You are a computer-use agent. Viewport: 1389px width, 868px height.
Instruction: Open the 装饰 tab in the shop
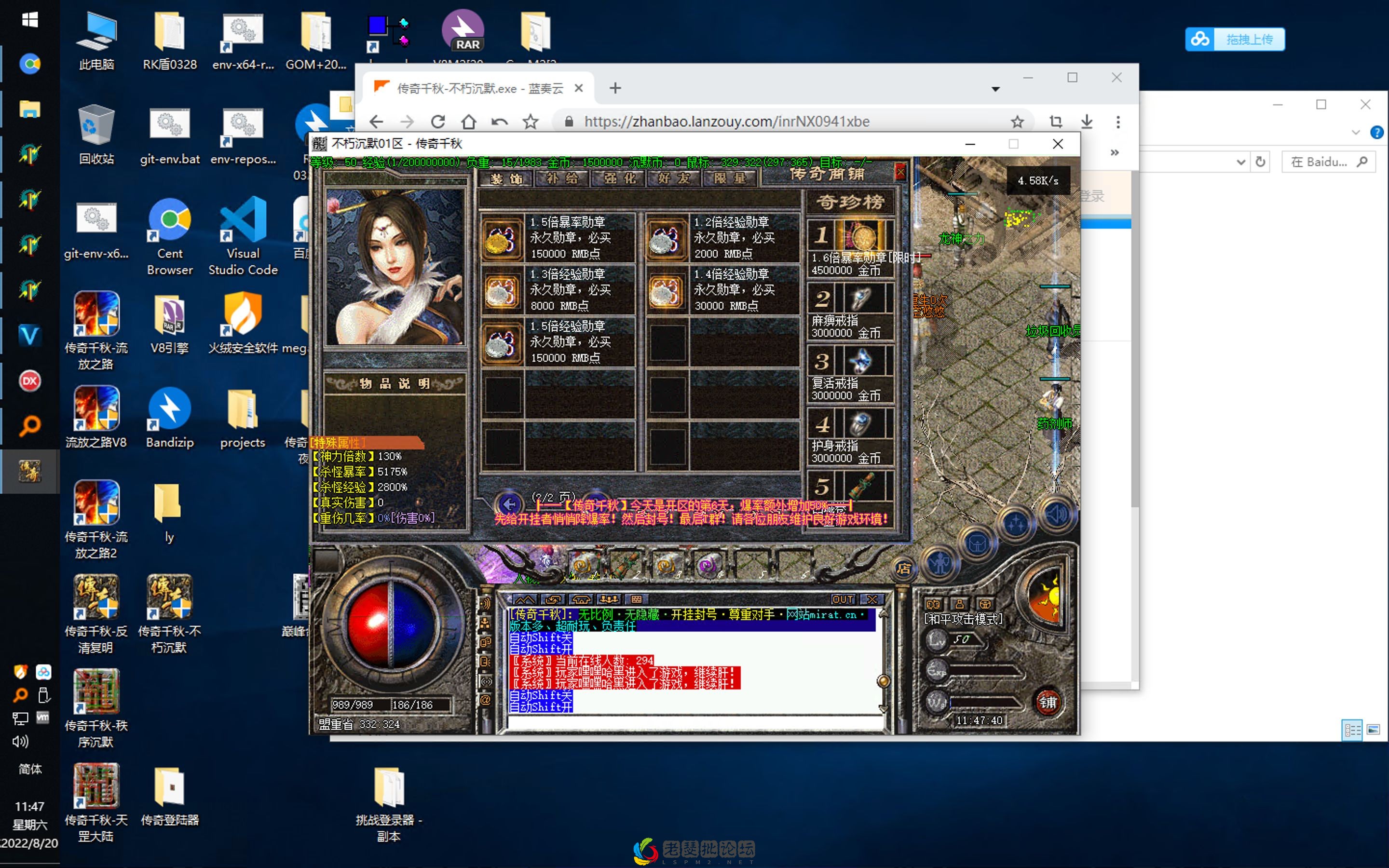(505, 179)
